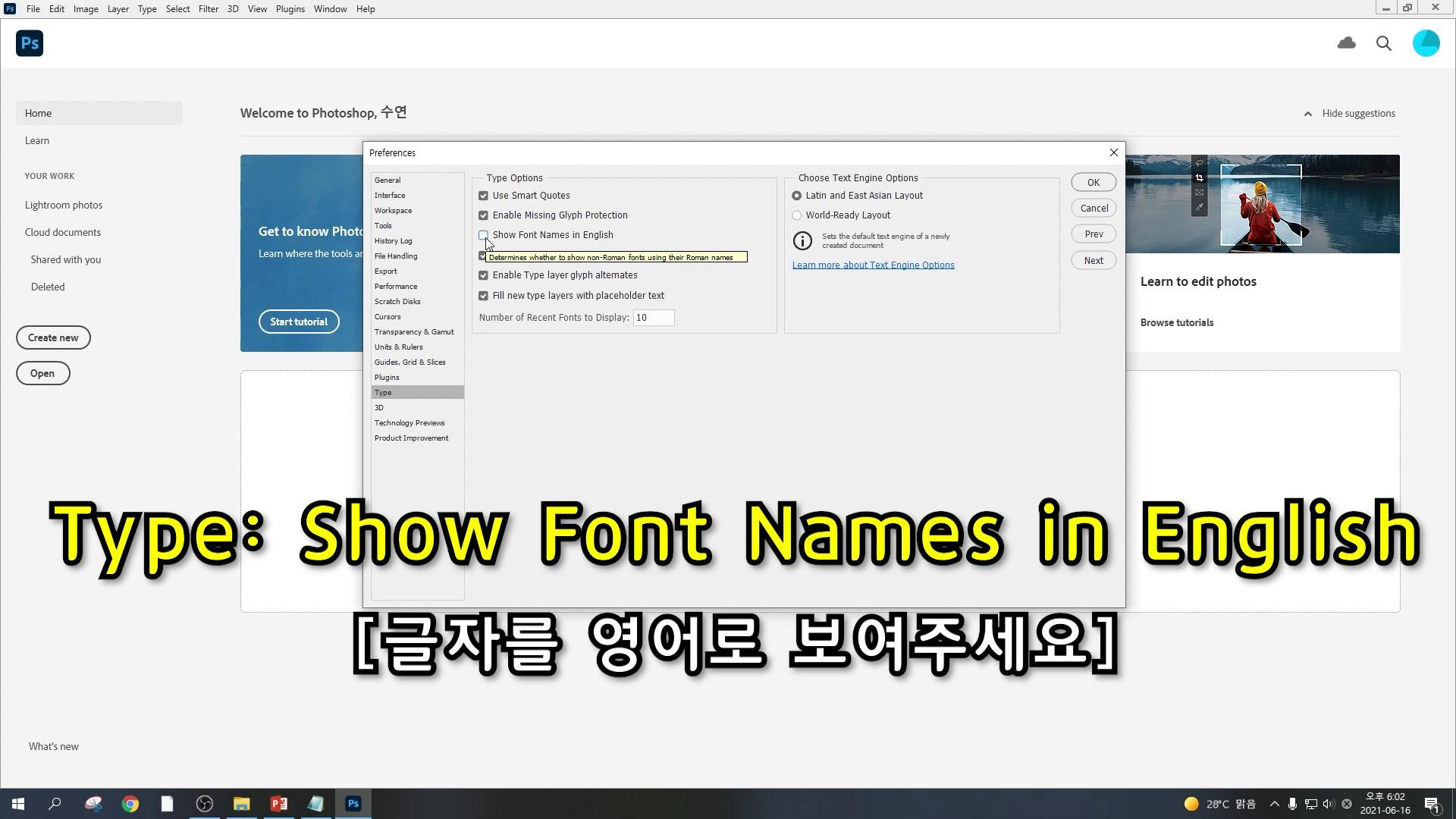Open the Window menu
This screenshot has height=819, width=1456.
coord(330,9)
